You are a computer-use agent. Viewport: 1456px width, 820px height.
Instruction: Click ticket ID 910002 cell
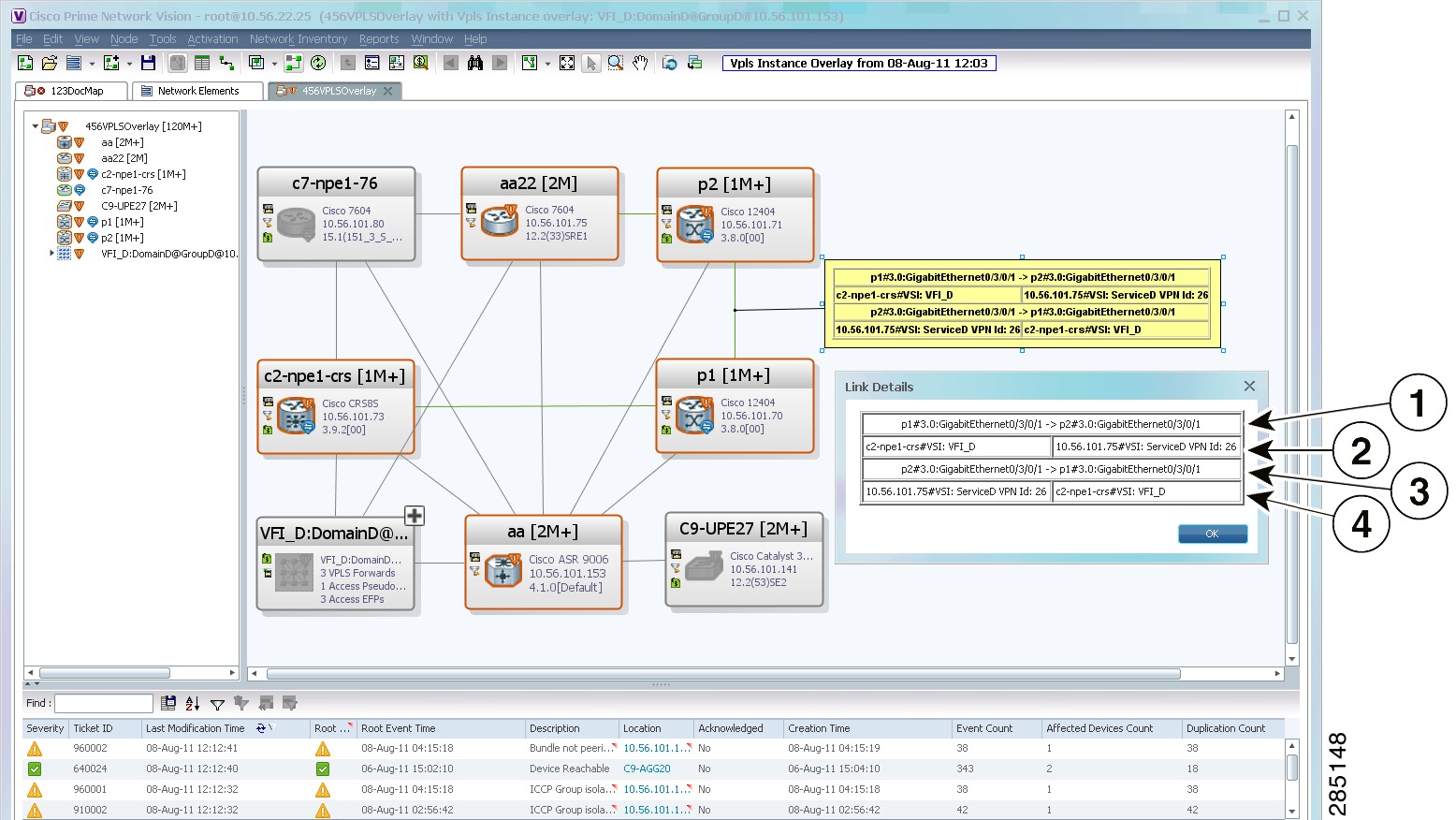pyautogui.click(x=90, y=811)
